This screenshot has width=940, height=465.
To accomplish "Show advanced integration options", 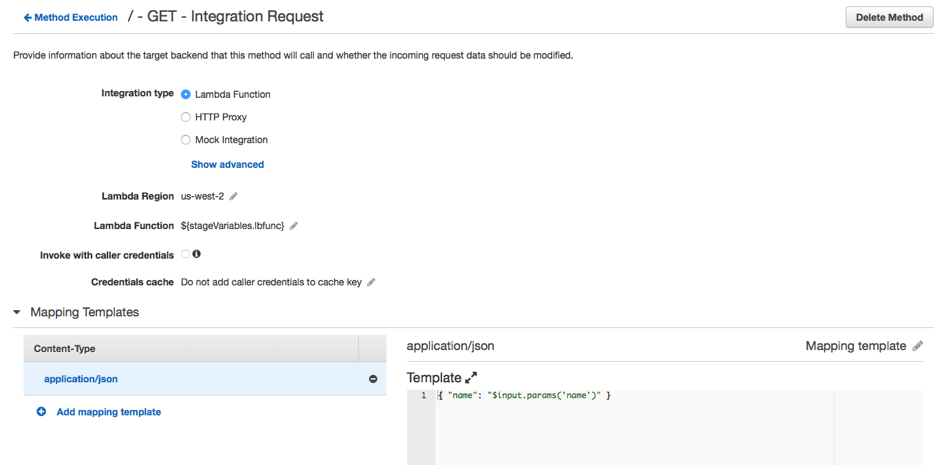I will (x=227, y=164).
